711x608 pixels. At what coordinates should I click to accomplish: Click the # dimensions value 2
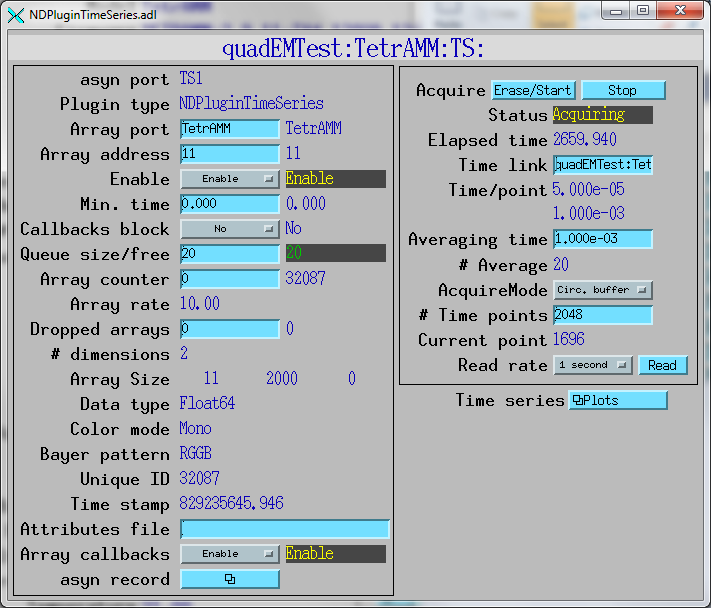[184, 353]
